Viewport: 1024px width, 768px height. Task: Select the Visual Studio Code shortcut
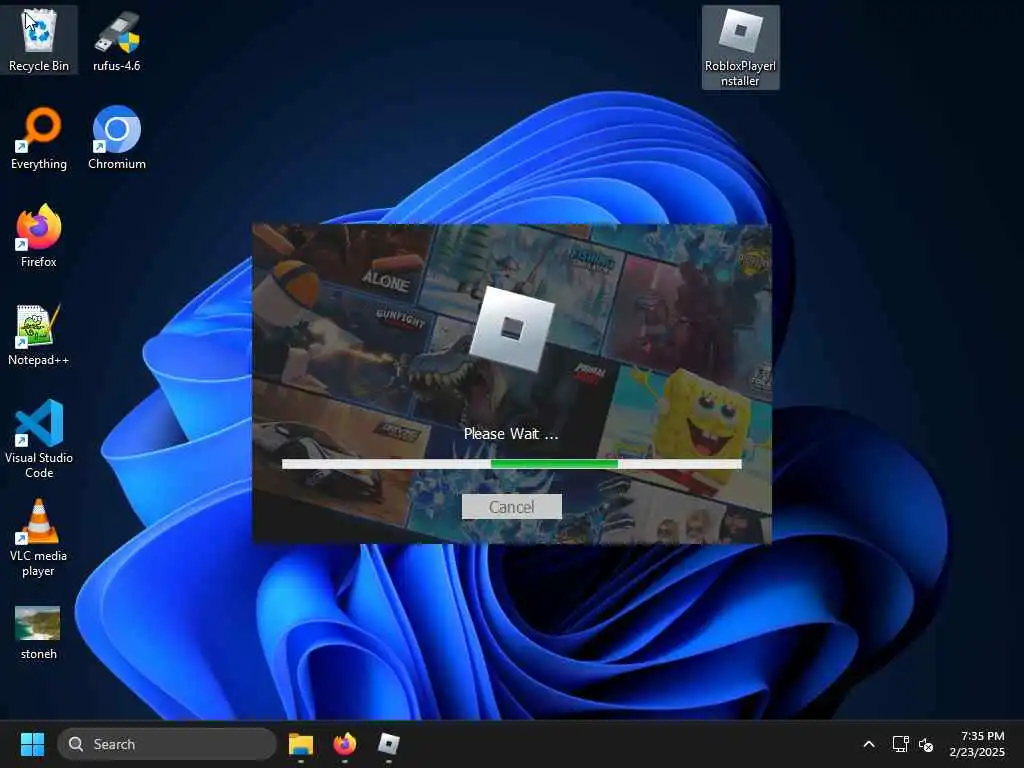(39, 439)
